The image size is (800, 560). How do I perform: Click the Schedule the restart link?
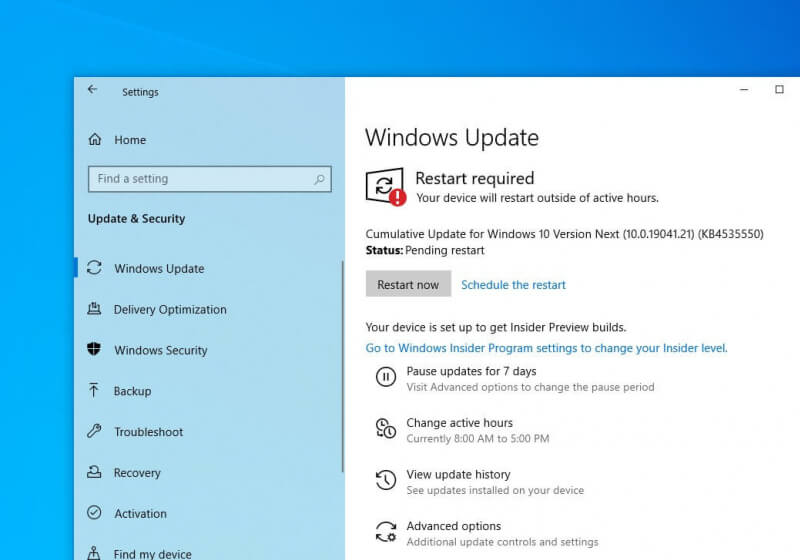tap(513, 285)
